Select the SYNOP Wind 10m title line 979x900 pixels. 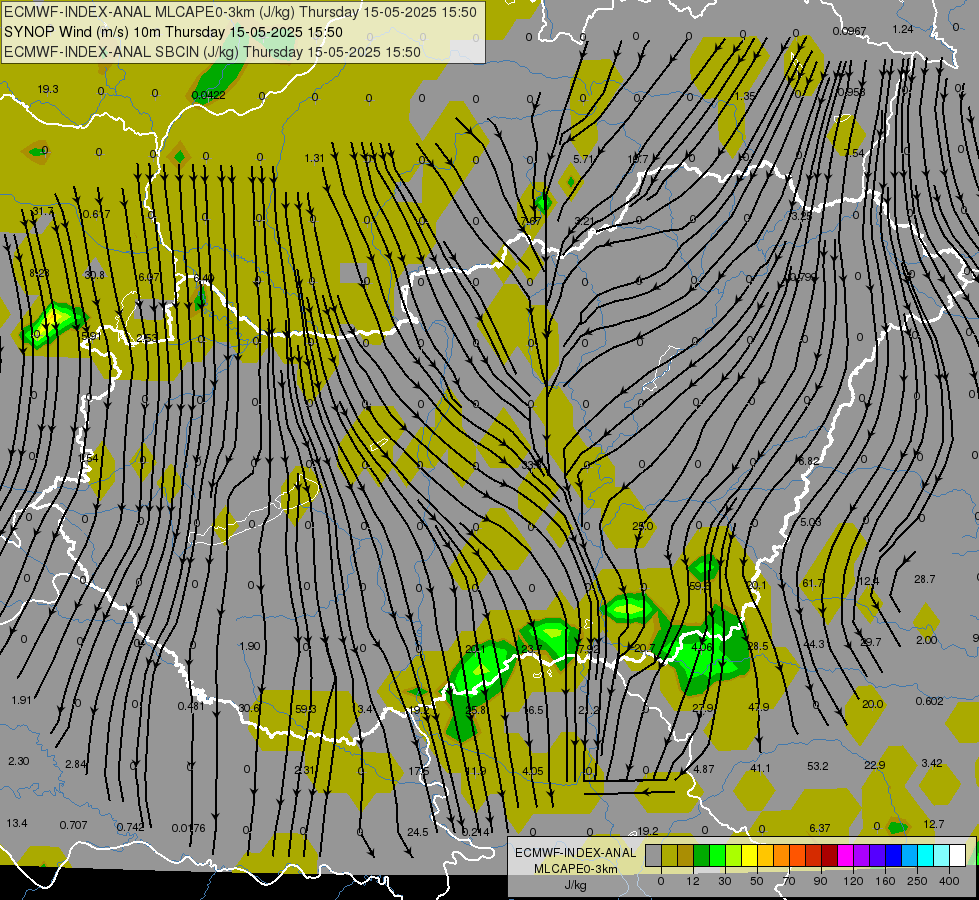click(174, 32)
